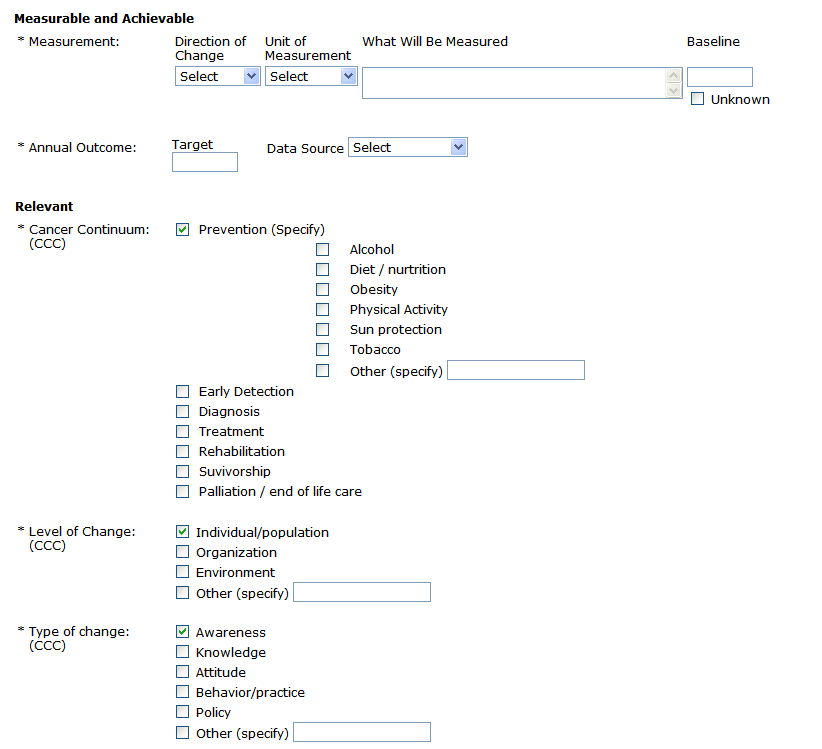Screen dimensions: 822x749
Task: Check the Behavior/practice checkbox
Action: (182, 692)
